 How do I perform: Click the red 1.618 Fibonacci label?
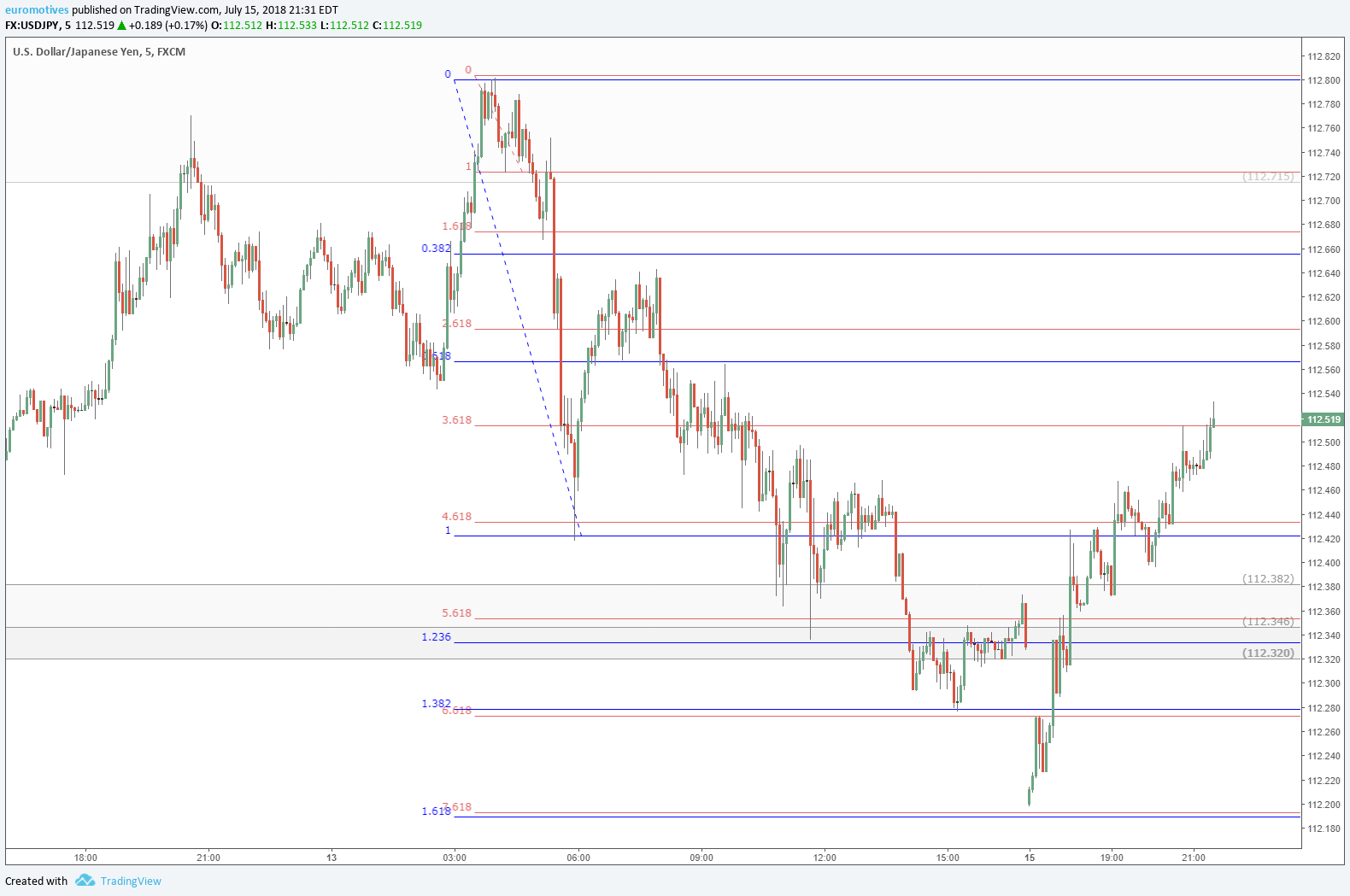pos(456,226)
